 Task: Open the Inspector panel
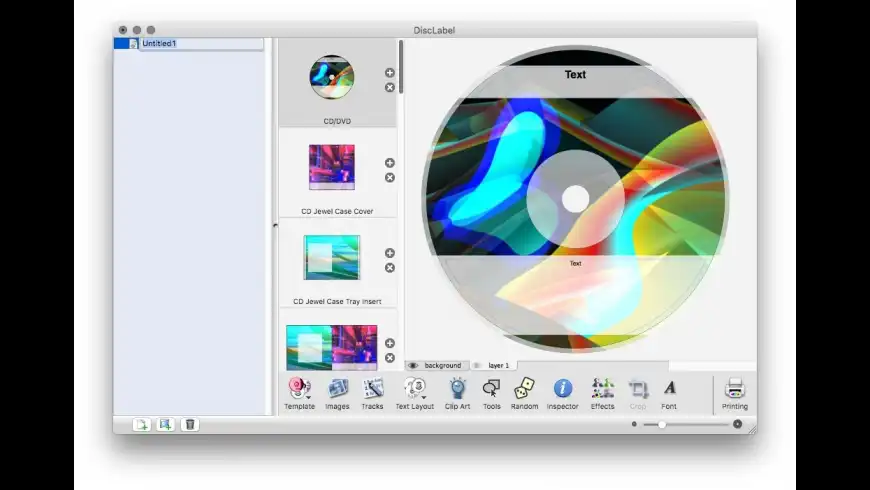coord(563,388)
